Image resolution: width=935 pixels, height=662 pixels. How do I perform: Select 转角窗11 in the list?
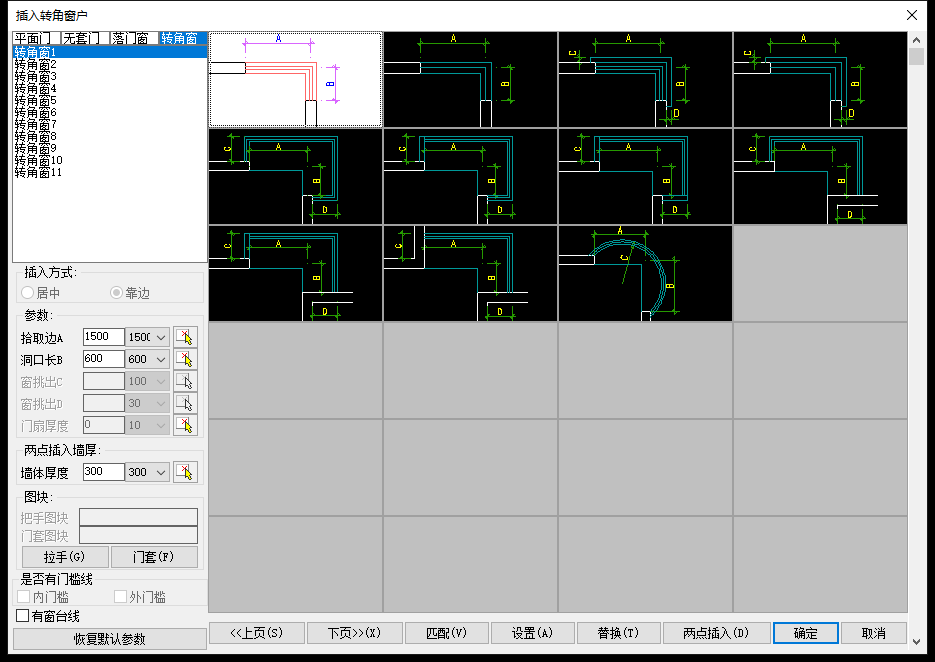pyautogui.click(x=110, y=172)
